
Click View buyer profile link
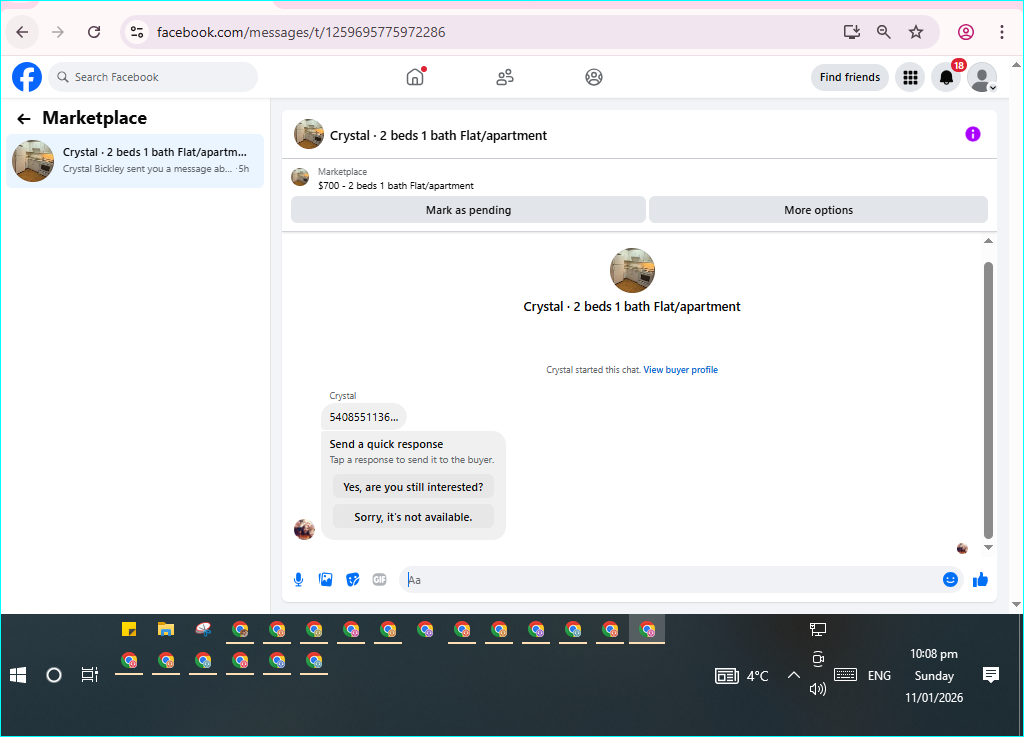(680, 369)
